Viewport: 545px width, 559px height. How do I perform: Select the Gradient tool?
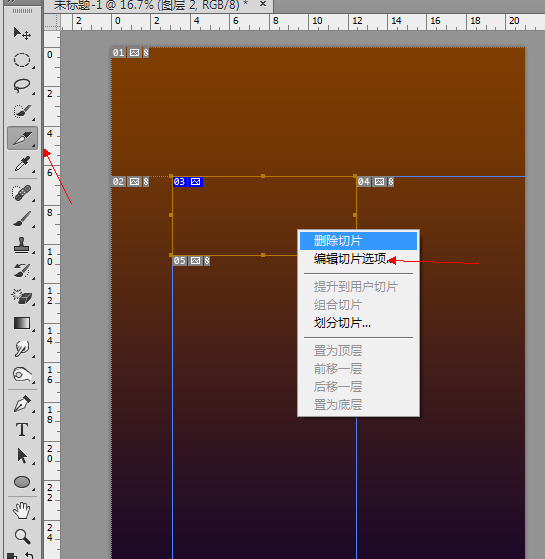point(22,323)
